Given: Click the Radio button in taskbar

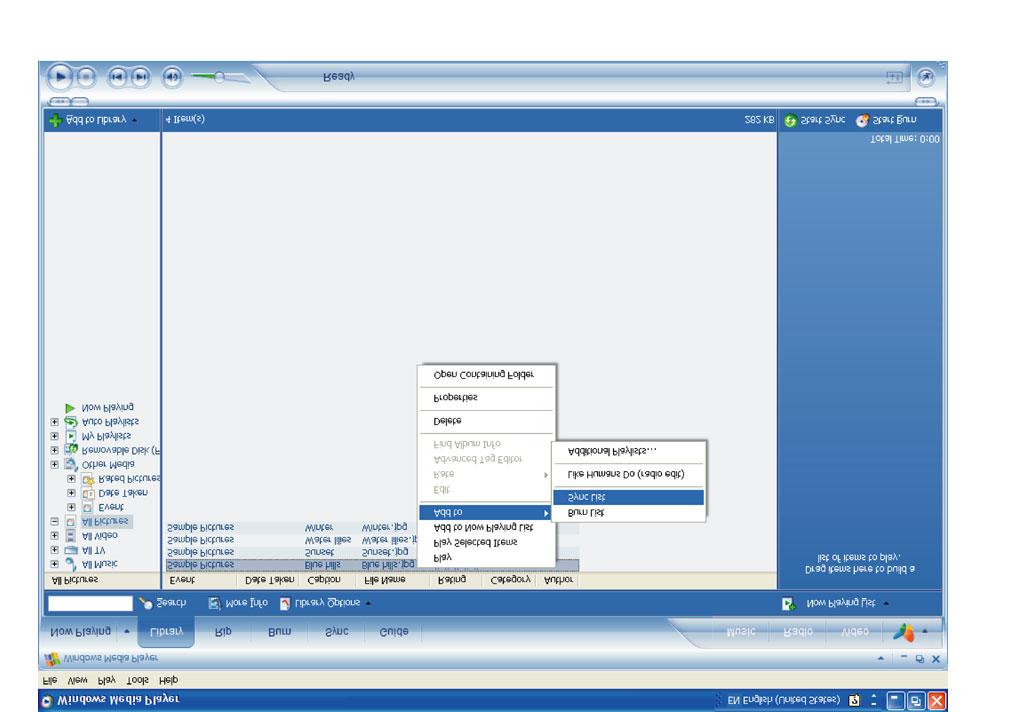Looking at the screenshot, I should coord(797,632).
